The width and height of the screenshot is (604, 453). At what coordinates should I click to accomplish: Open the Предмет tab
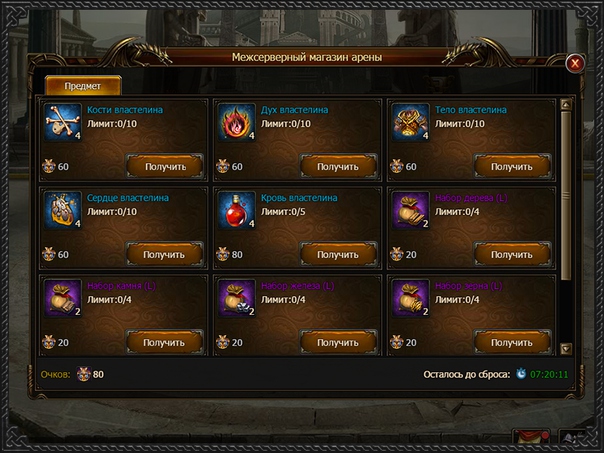coord(83,86)
